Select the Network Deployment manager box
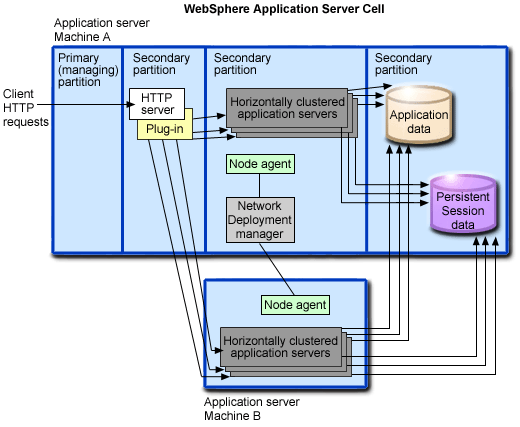520x427 pixels. click(x=260, y=220)
